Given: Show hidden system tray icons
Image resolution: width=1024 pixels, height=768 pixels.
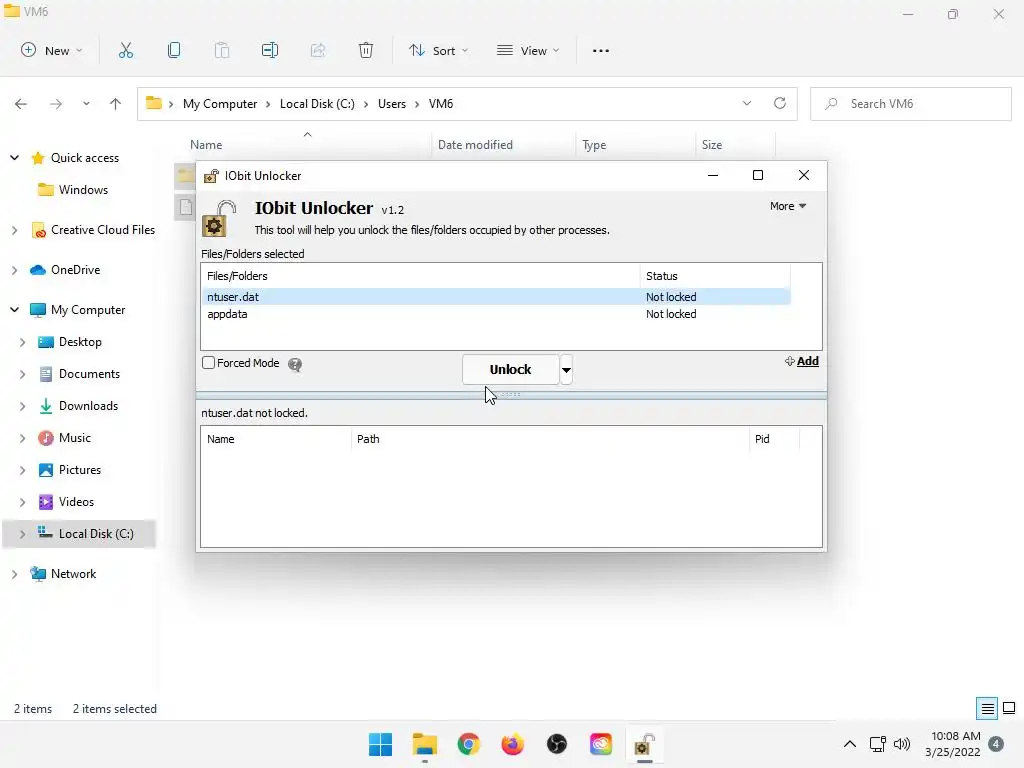Looking at the screenshot, I should coord(850,744).
